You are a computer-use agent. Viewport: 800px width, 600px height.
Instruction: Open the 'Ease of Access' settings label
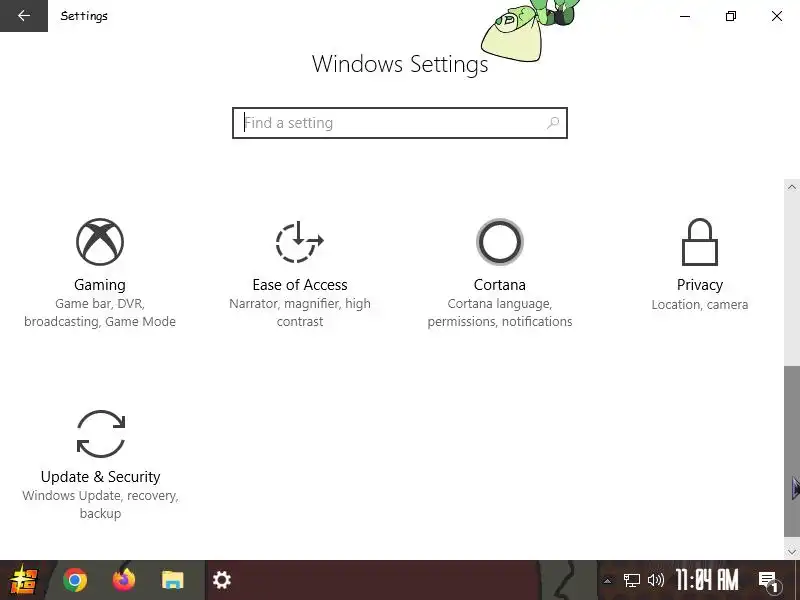300,285
